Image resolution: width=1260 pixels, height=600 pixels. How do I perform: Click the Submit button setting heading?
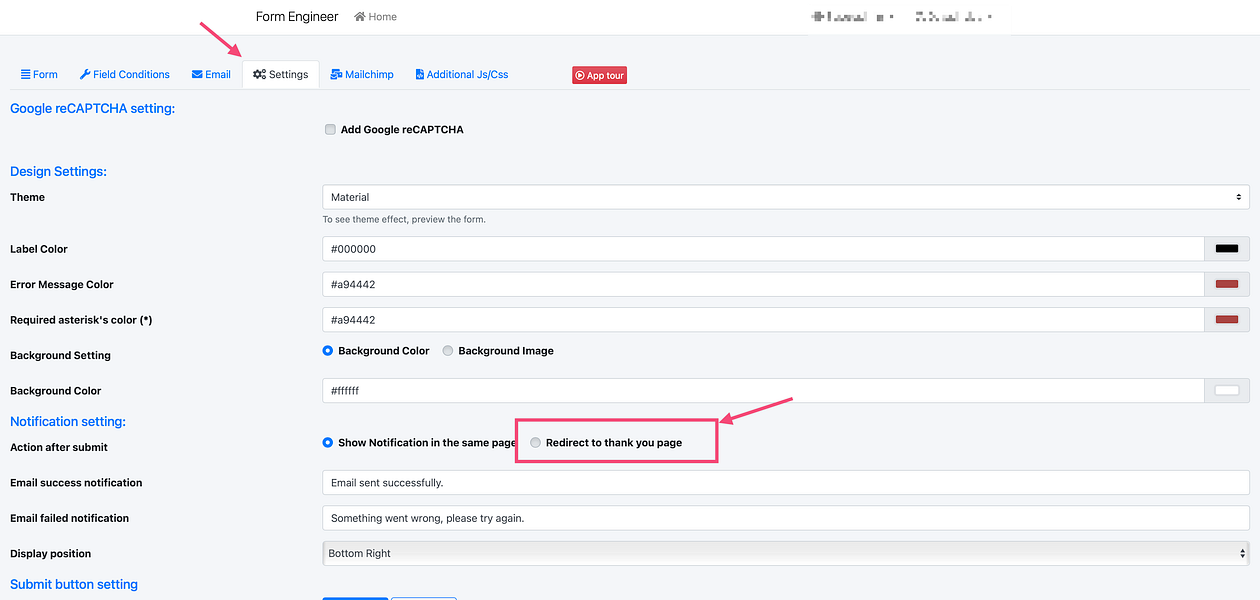click(74, 584)
